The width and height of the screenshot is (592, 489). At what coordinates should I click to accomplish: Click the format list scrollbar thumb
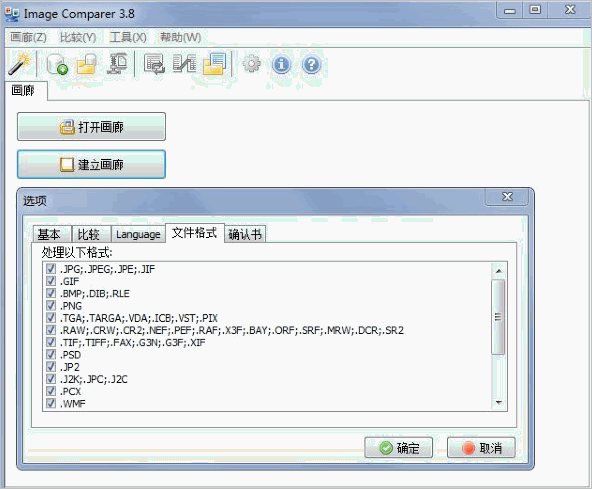pyautogui.click(x=498, y=317)
